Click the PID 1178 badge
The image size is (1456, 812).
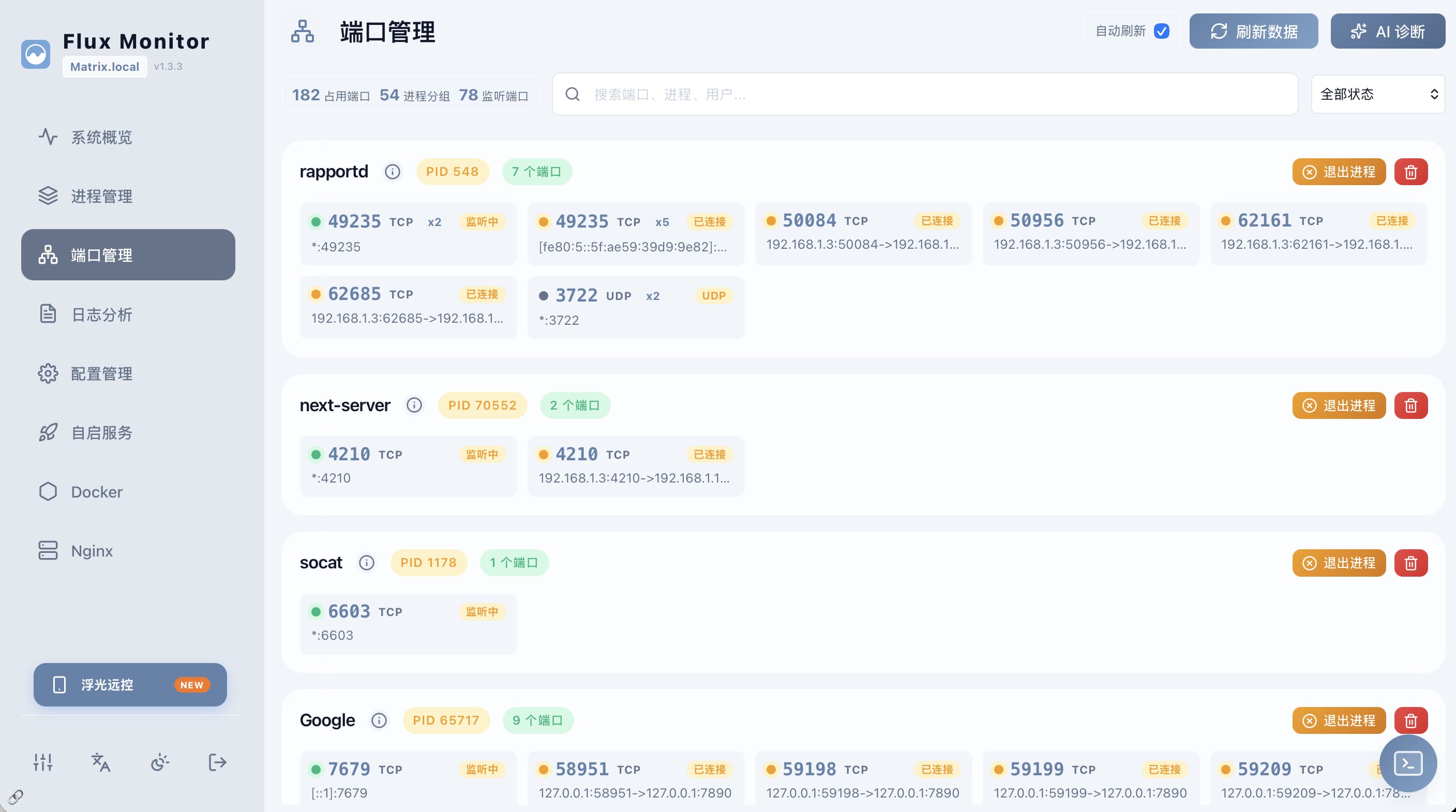coord(428,563)
